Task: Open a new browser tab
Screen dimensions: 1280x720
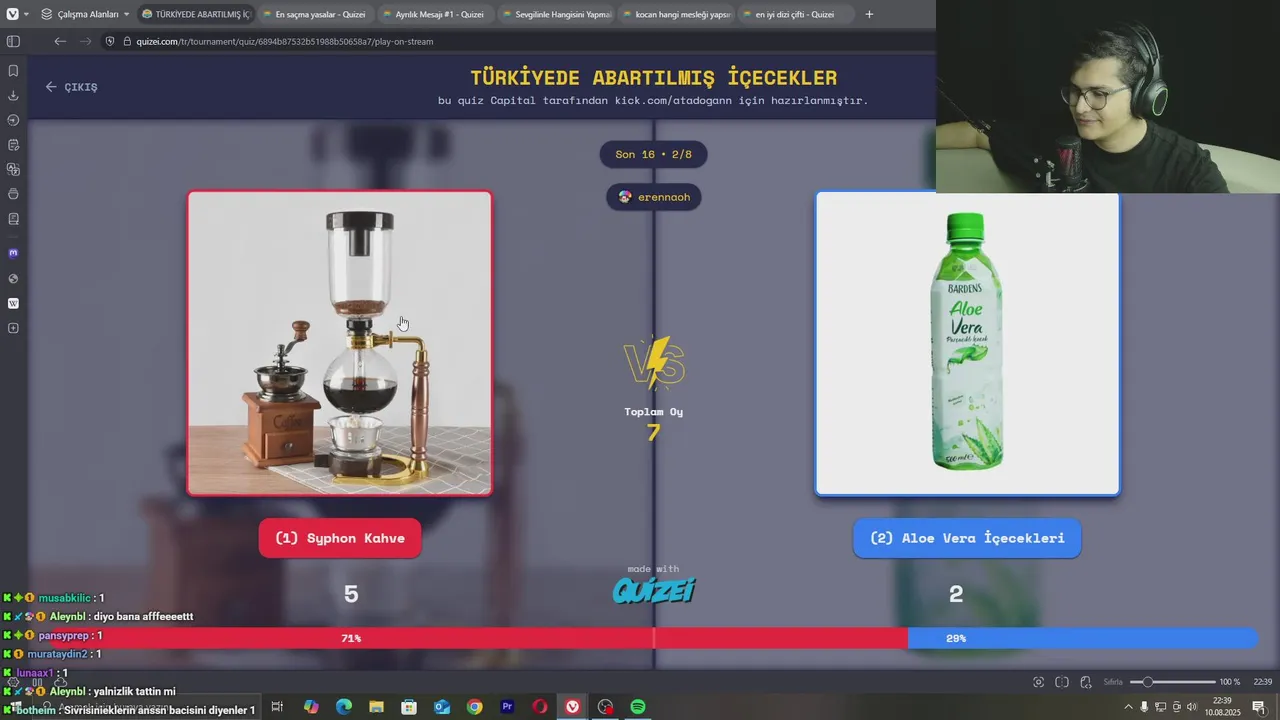Action: (869, 14)
